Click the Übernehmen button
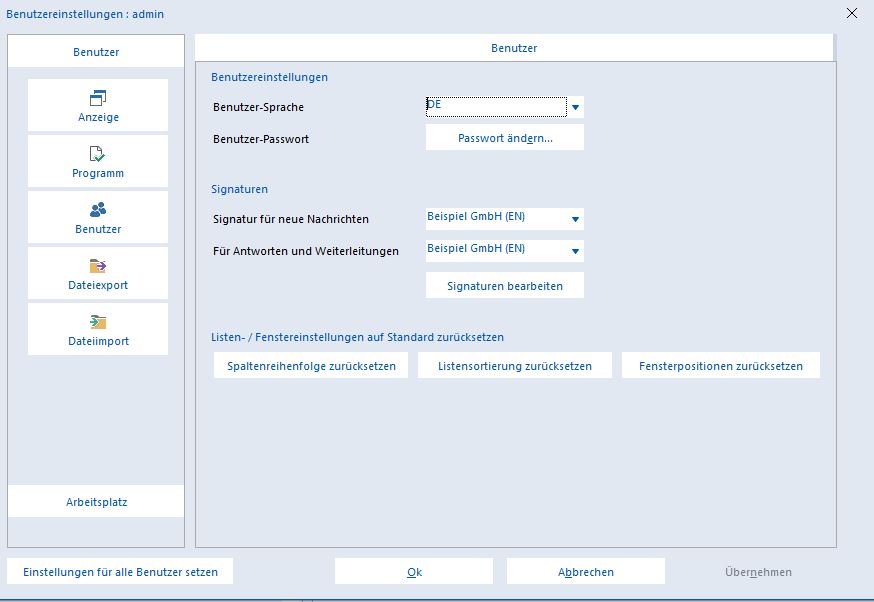The height and width of the screenshot is (602, 874). tap(758, 571)
